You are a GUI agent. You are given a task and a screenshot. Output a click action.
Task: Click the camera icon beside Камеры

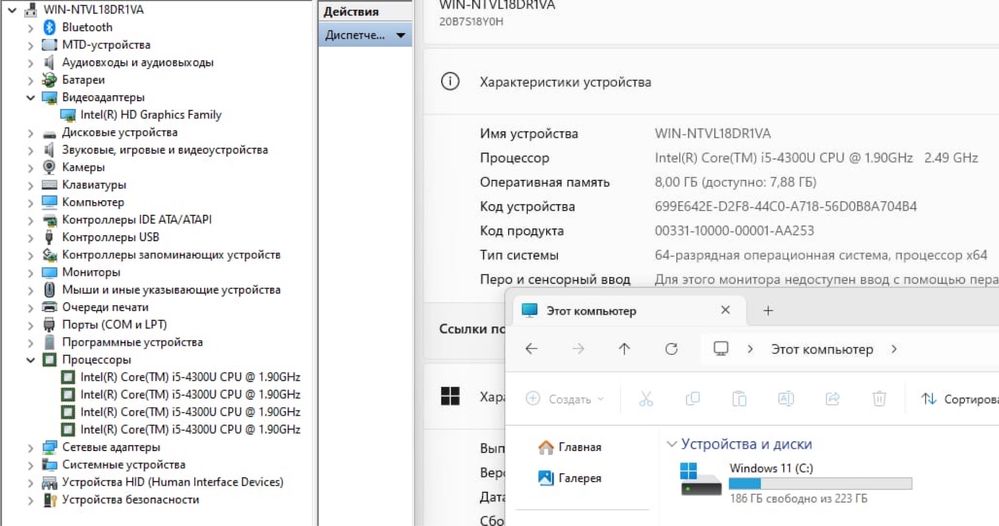pos(50,167)
